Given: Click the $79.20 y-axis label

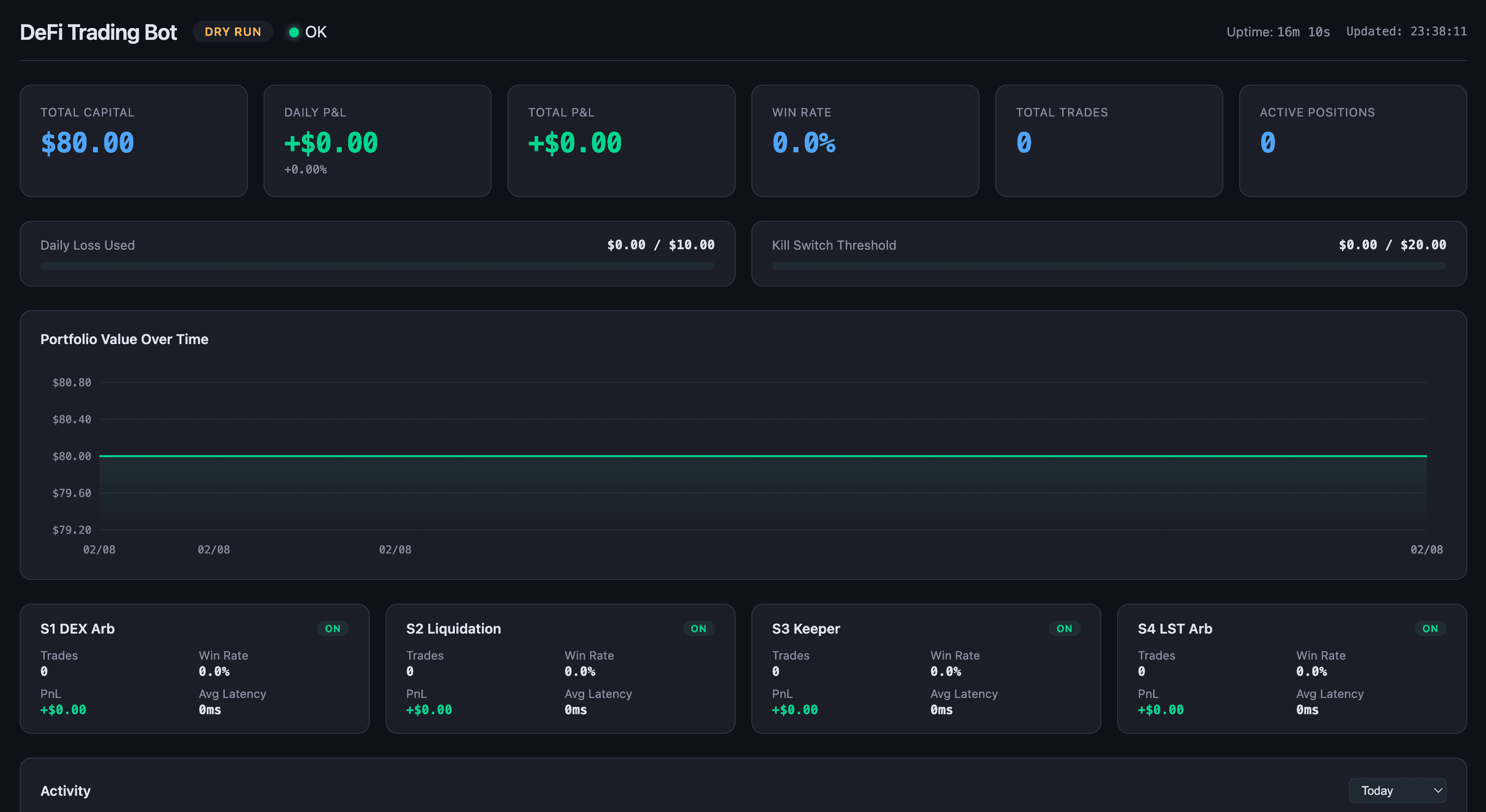Looking at the screenshot, I should pos(72,530).
